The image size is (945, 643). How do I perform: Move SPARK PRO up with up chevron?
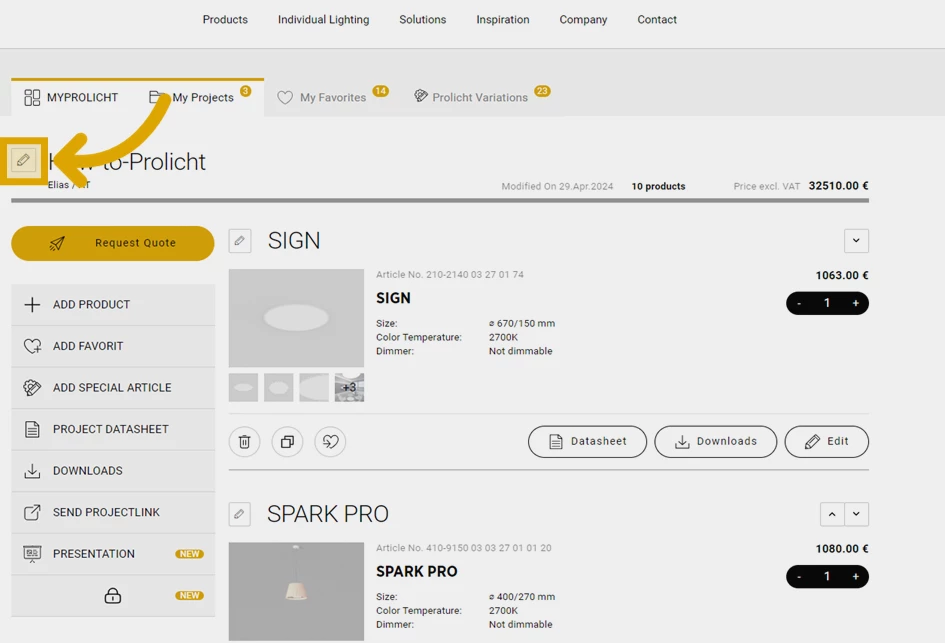tap(831, 514)
